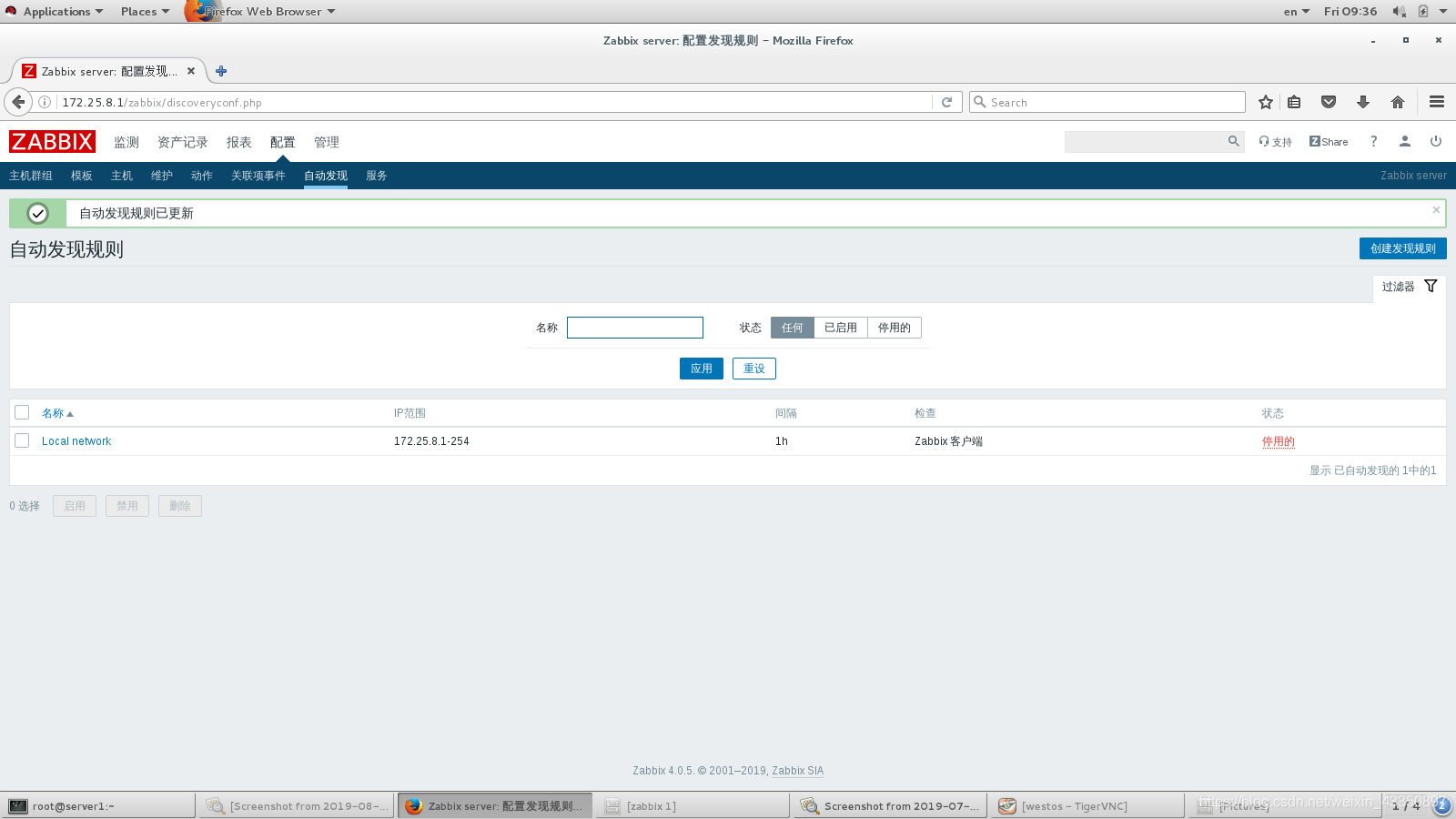Go to 自动发现 submenu
Image resolution: width=1456 pixels, height=819 pixels.
[326, 176]
